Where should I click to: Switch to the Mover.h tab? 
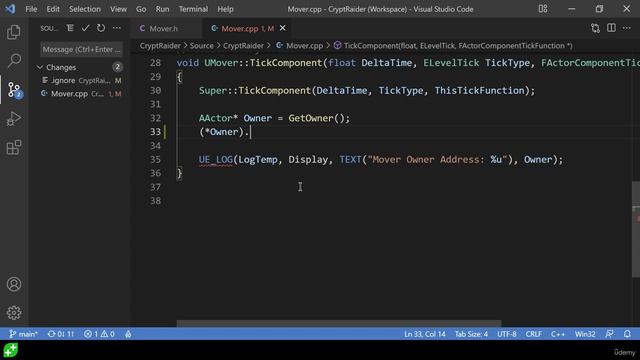click(163, 28)
